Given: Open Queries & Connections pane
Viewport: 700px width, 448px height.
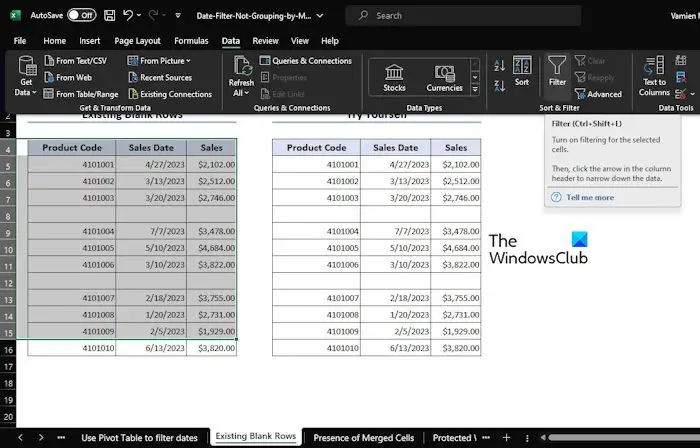Looking at the screenshot, I should tap(306, 61).
